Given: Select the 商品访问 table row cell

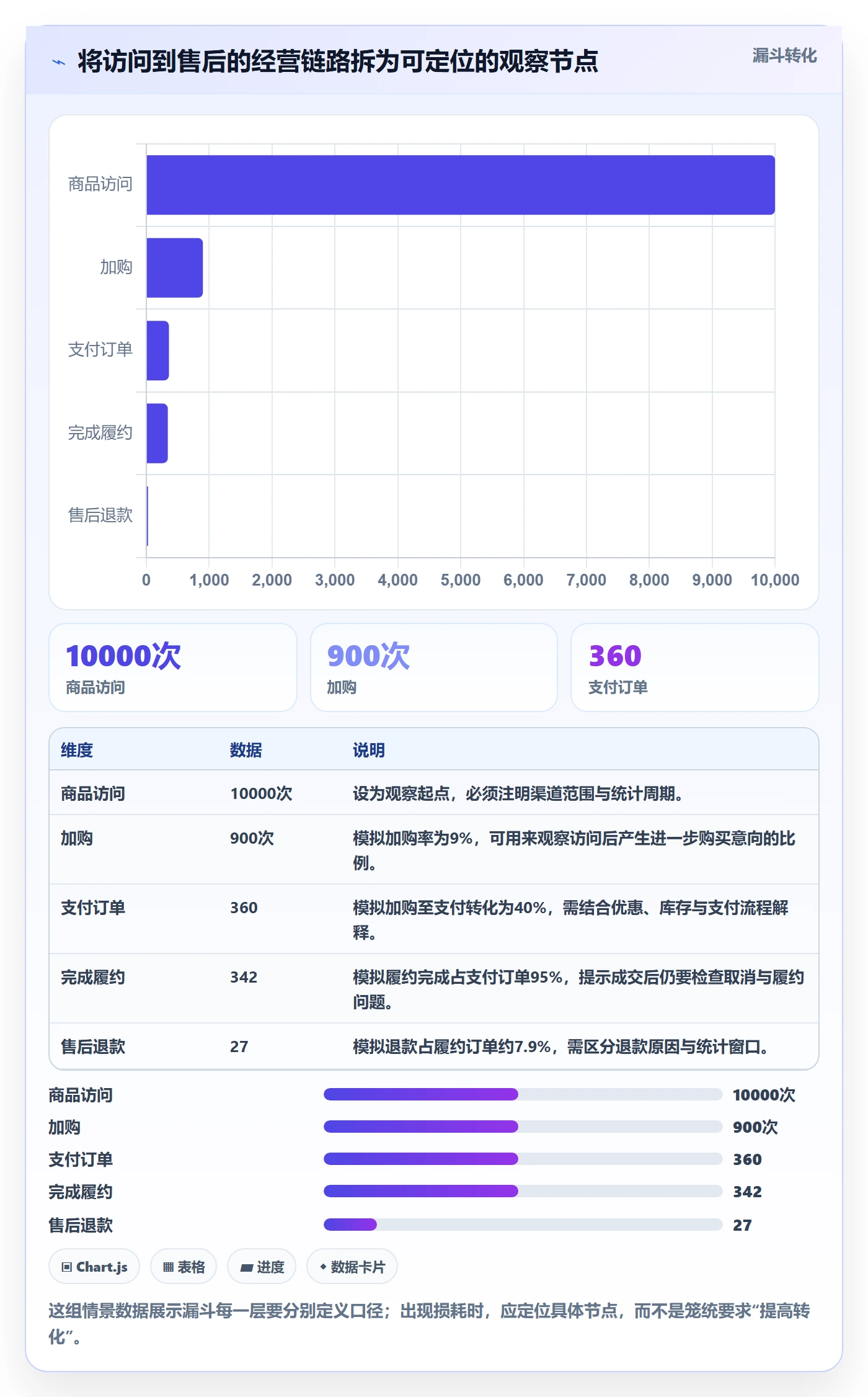Looking at the screenshot, I should click(93, 793).
